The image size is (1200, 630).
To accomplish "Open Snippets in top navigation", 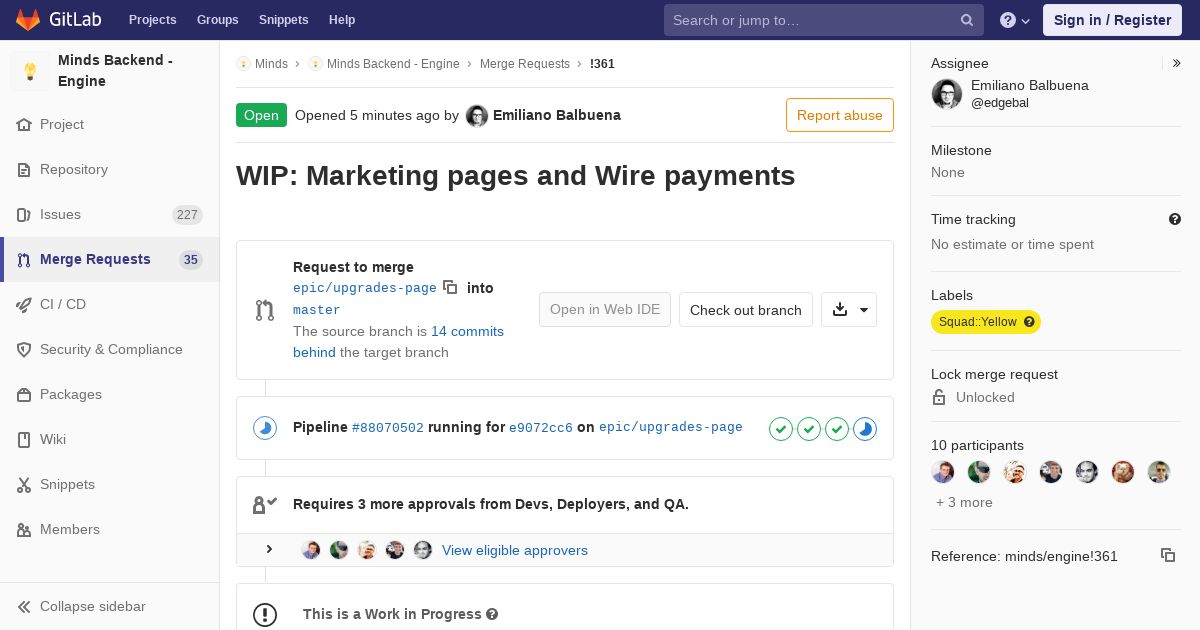I will pyautogui.click(x=284, y=20).
